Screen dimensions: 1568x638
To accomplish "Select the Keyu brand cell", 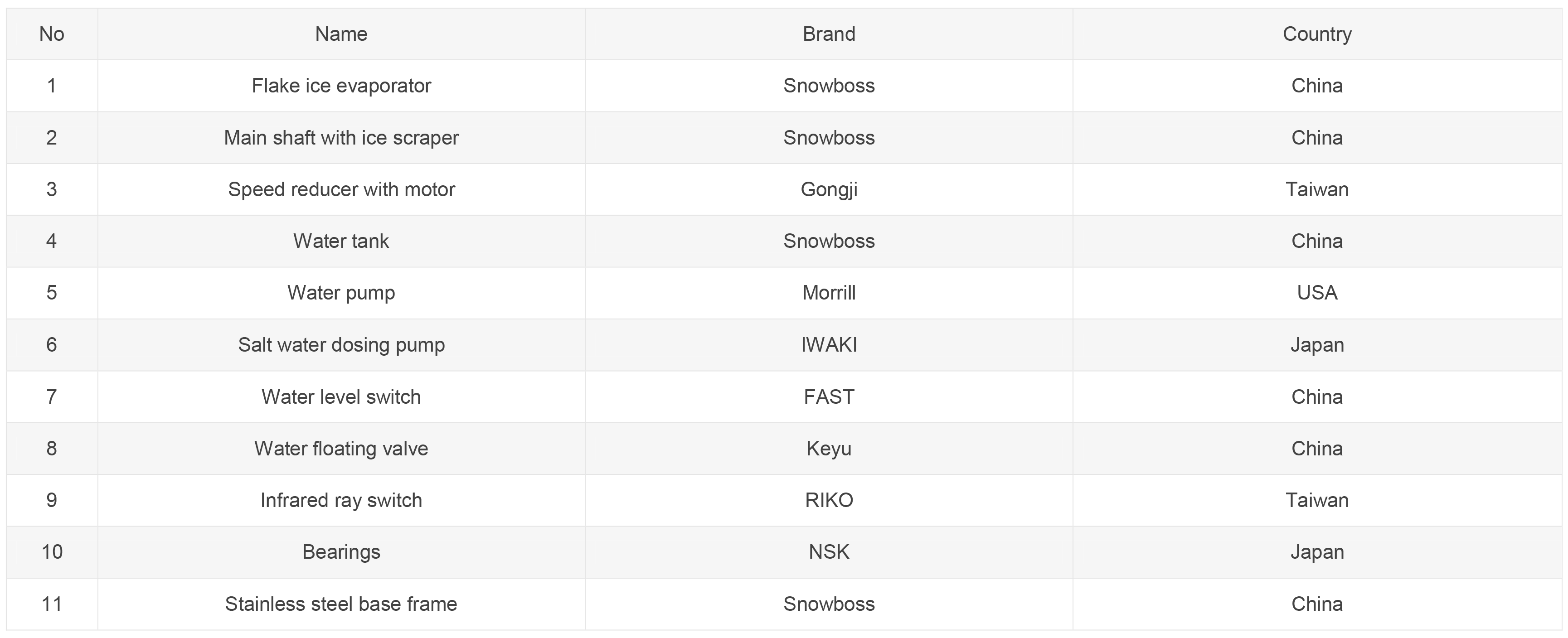I will (x=829, y=448).
